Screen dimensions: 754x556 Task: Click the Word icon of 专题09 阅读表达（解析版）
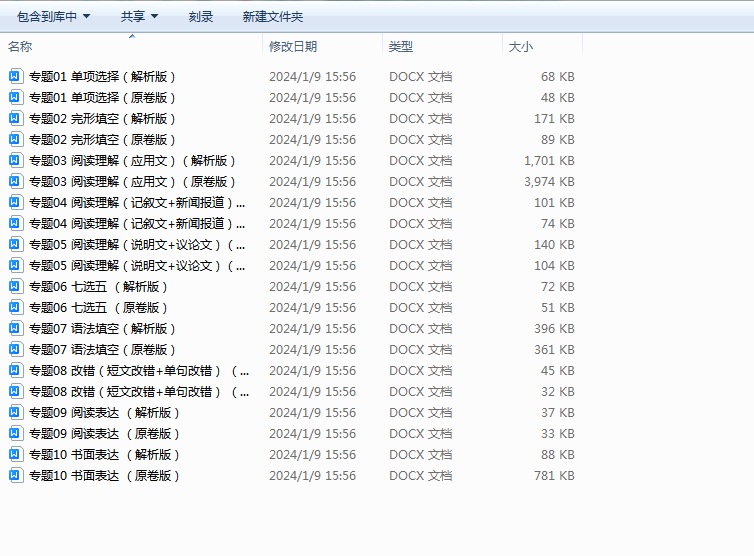[x=15, y=413]
